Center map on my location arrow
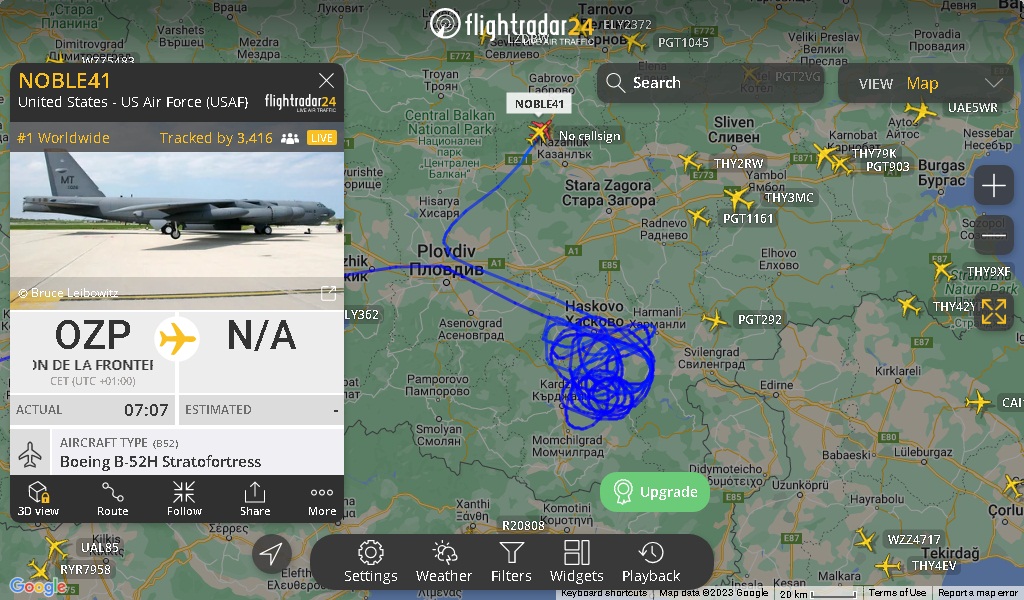The image size is (1024, 600). [x=271, y=554]
